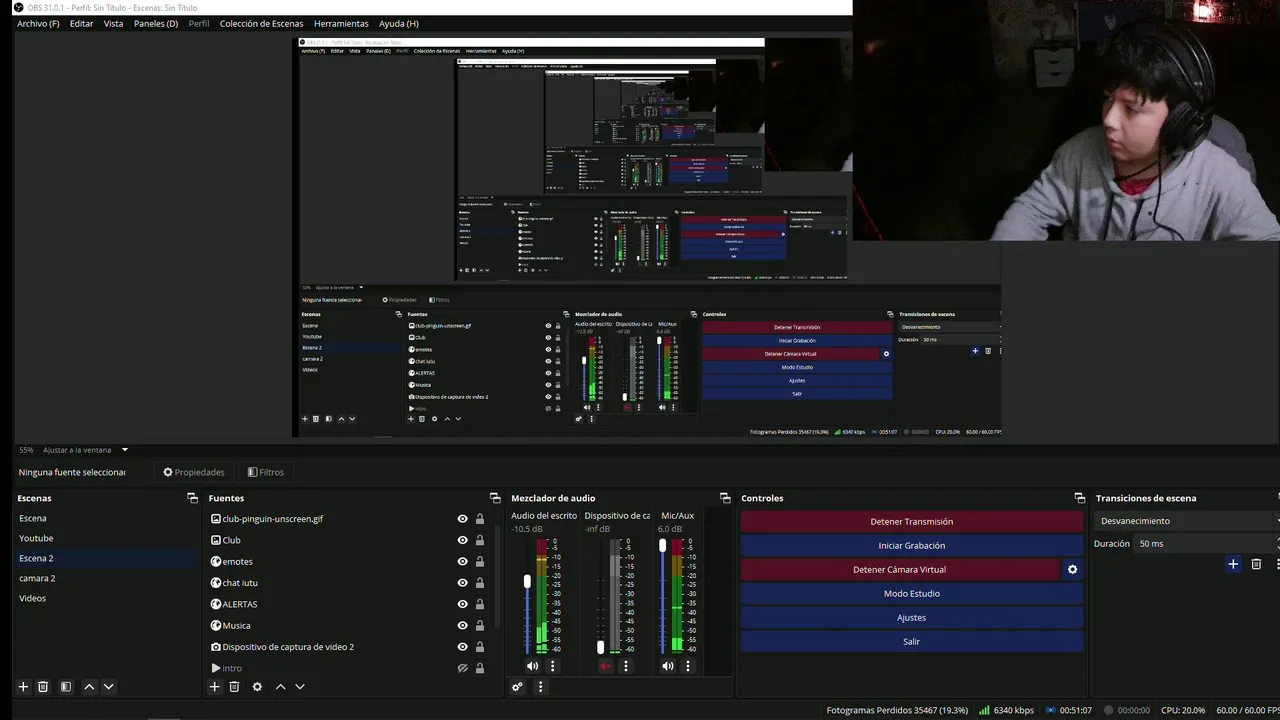
Task: Open the Herramientas menu
Action: [x=341, y=23]
